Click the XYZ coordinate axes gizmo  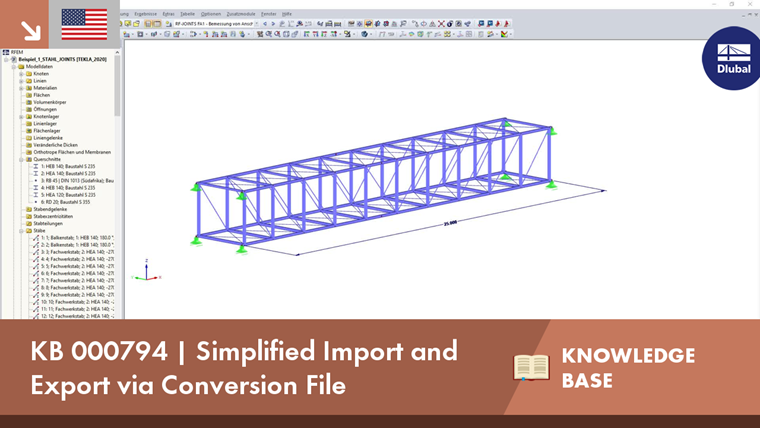[x=146, y=271]
